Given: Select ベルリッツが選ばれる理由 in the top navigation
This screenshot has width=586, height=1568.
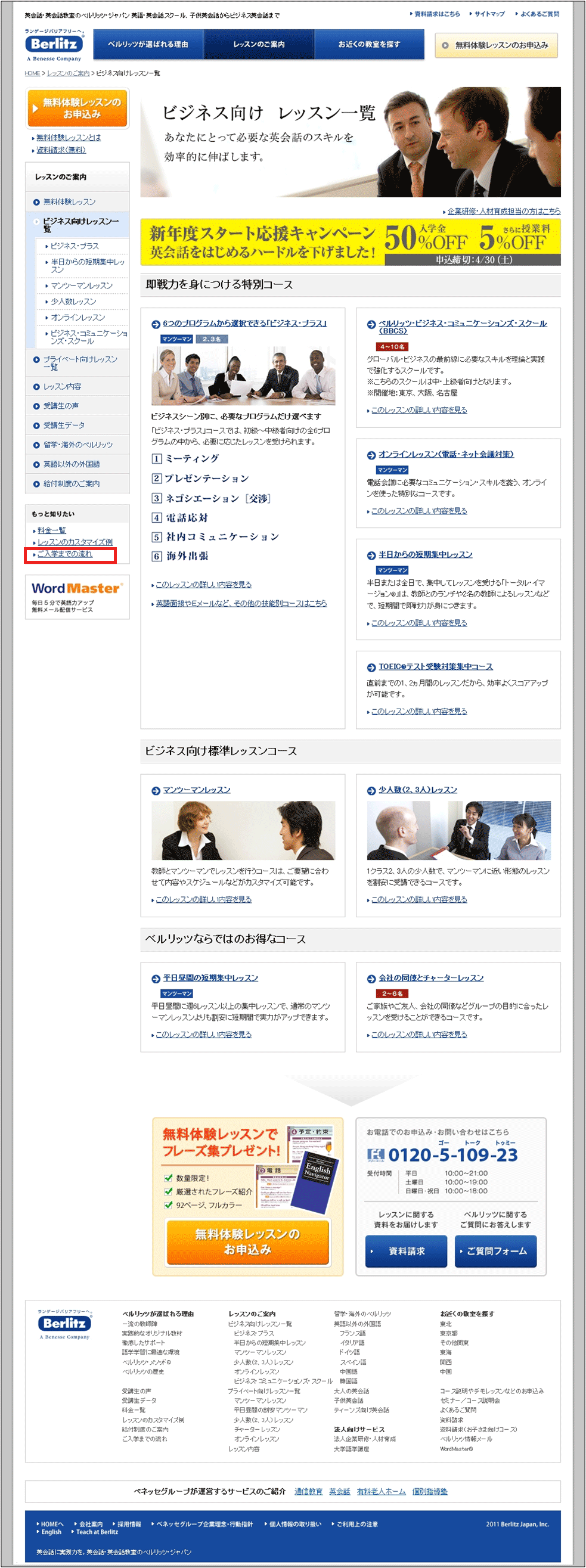Looking at the screenshot, I should [148, 45].
